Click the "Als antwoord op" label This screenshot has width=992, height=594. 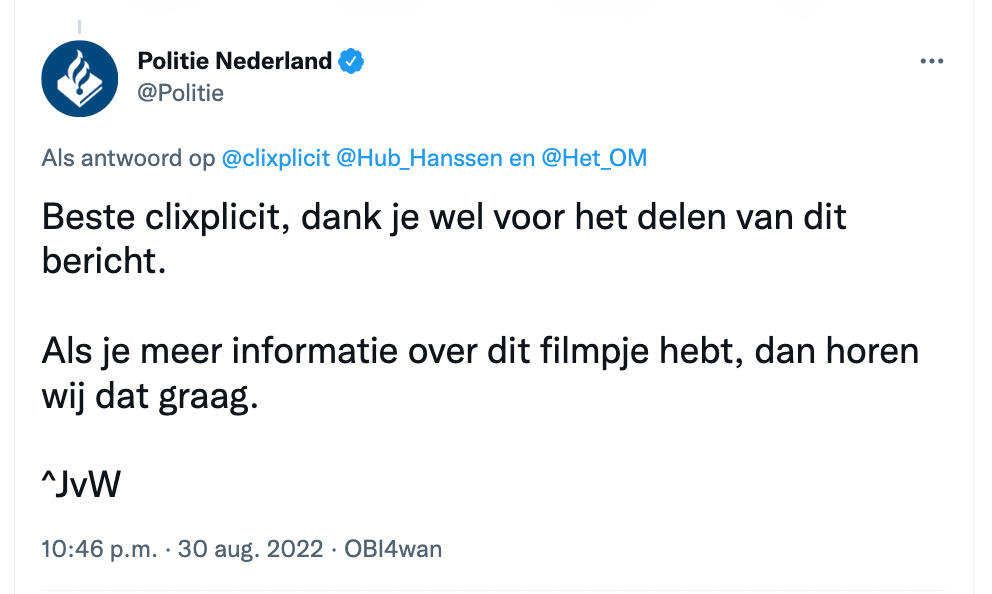click(x=128, y=158)
